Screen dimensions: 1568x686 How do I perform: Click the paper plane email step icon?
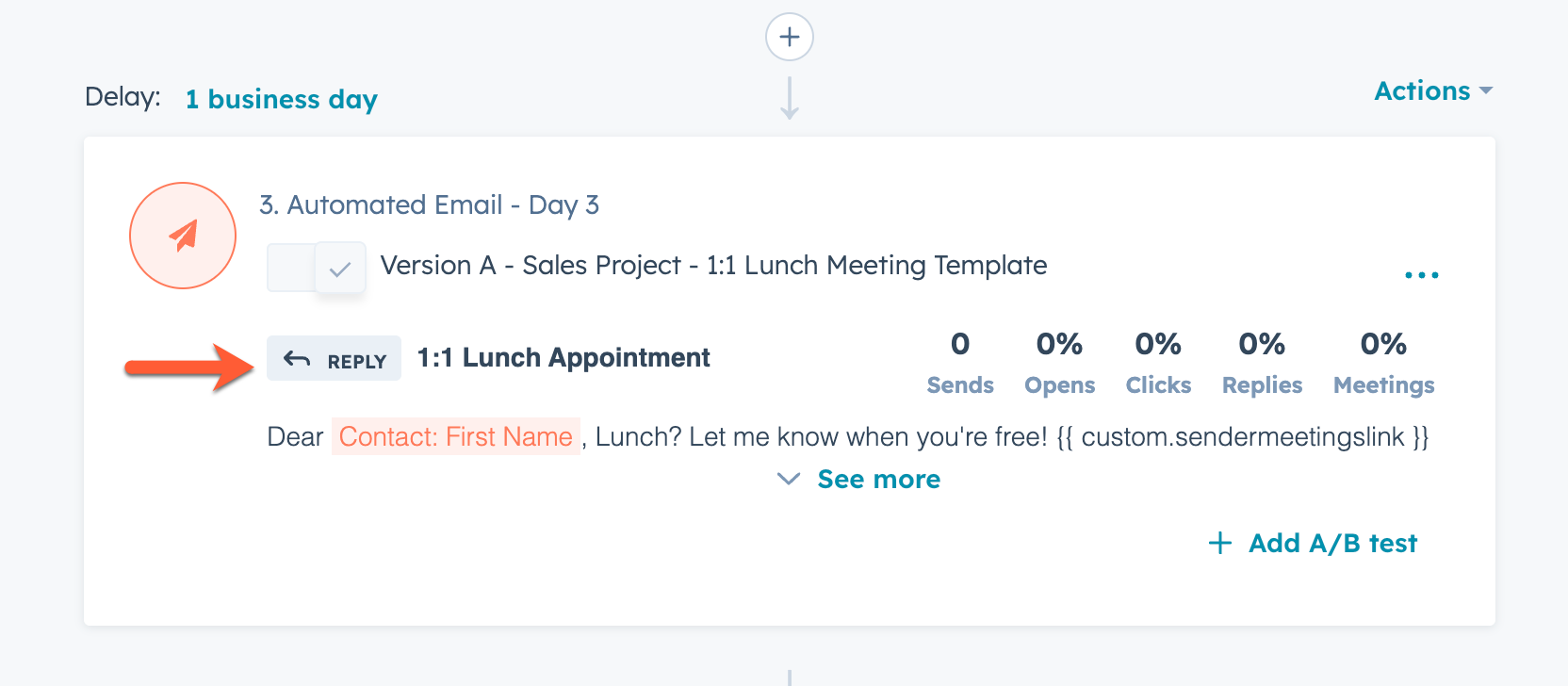click(x=183, y=236)
